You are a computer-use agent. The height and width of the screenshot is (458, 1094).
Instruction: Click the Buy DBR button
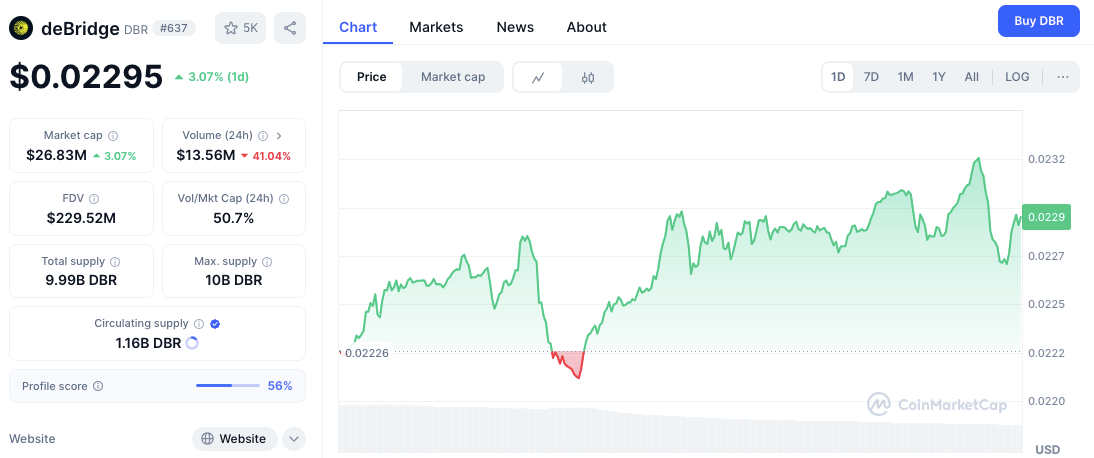[x=1039, y=21]
